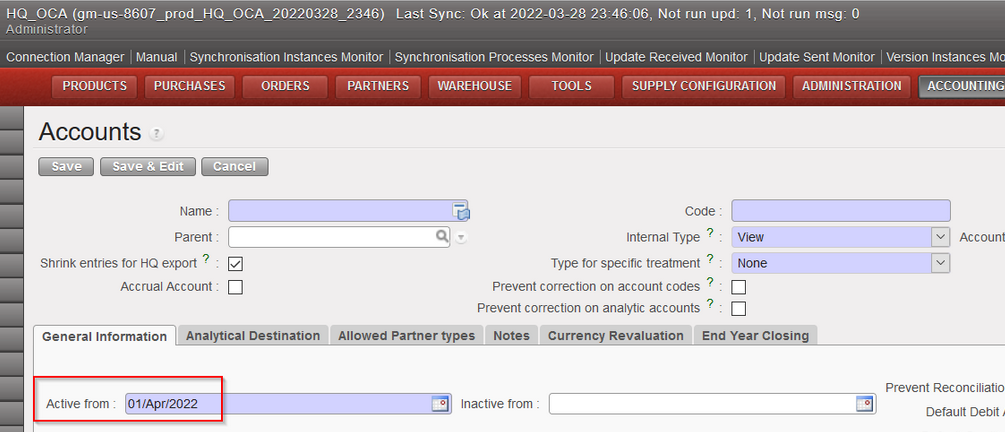This screenshot has width=1005, height=432.
Task: Click into the Code input field
Action: pyautogui.click(x=840, y=211)
